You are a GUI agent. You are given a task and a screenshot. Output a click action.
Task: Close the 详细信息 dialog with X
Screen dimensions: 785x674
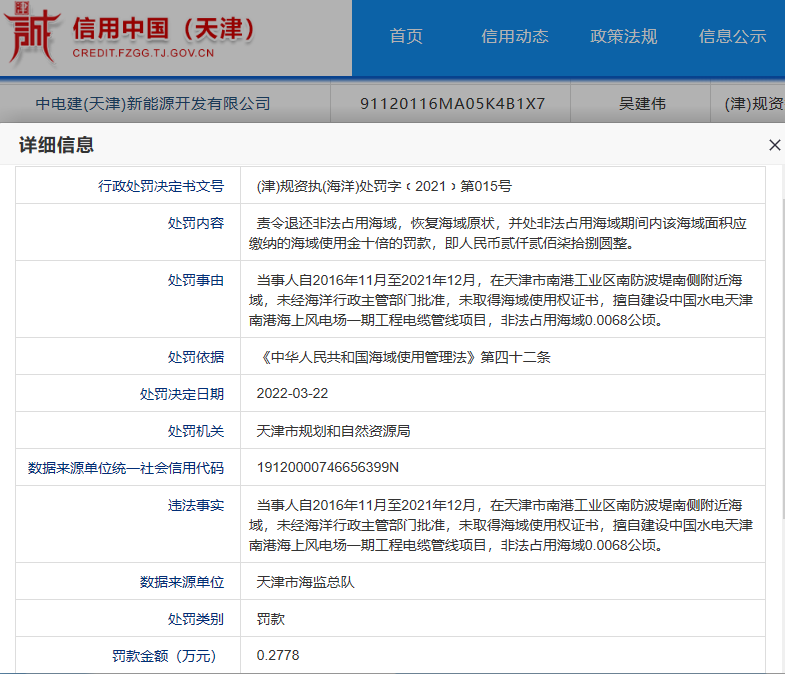(x=773, y=146)
